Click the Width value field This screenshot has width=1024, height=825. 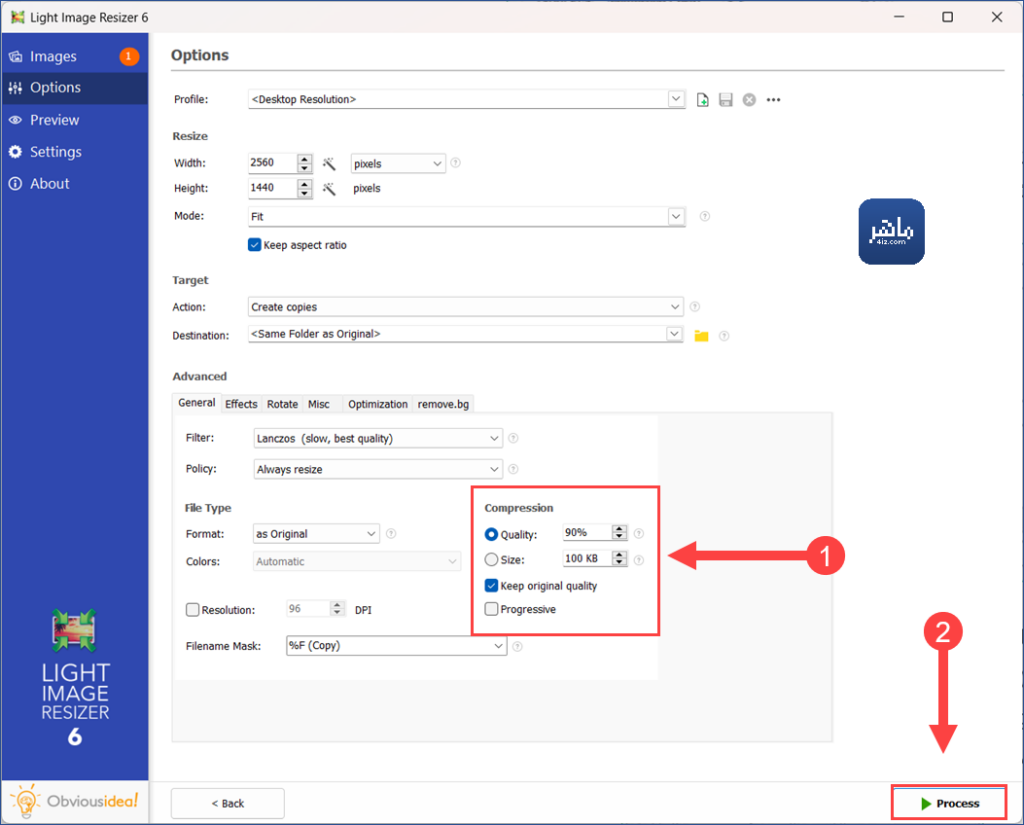272,163
